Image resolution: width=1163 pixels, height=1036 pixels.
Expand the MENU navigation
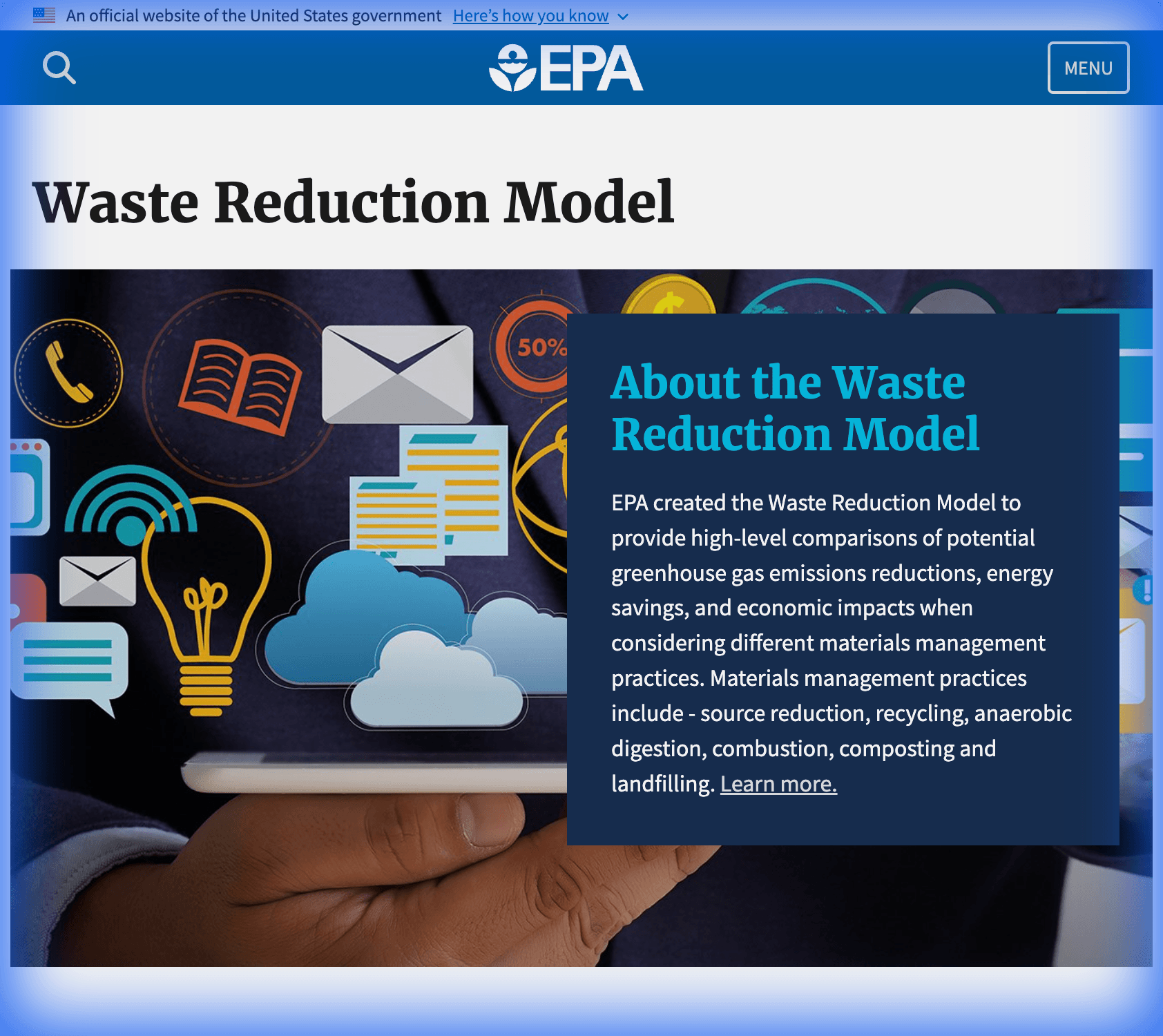point(1088,67)
